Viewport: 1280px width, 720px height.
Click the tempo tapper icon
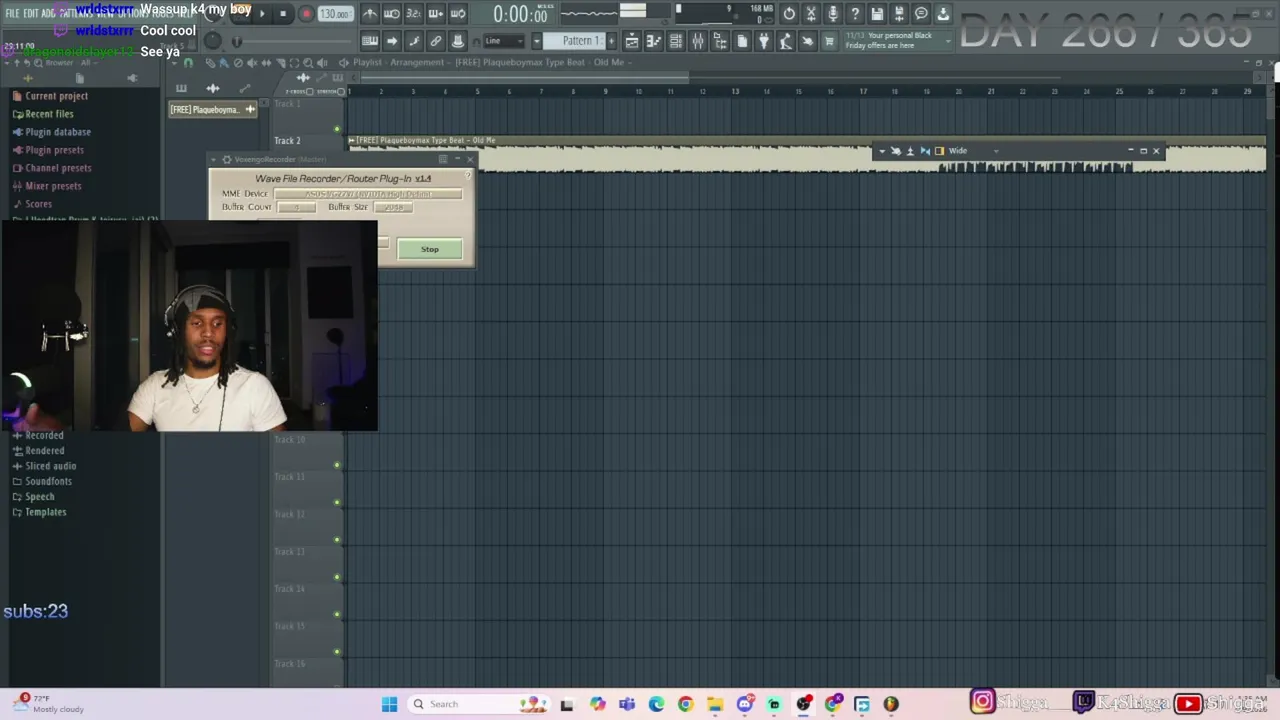[x=786, y=41]
